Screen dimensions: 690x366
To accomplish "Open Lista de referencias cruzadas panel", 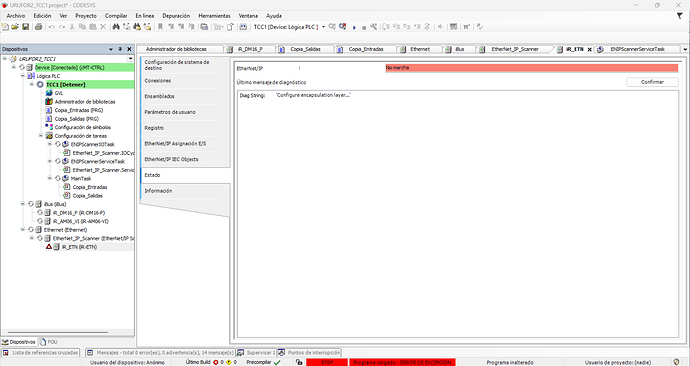I will click(41, 353).
